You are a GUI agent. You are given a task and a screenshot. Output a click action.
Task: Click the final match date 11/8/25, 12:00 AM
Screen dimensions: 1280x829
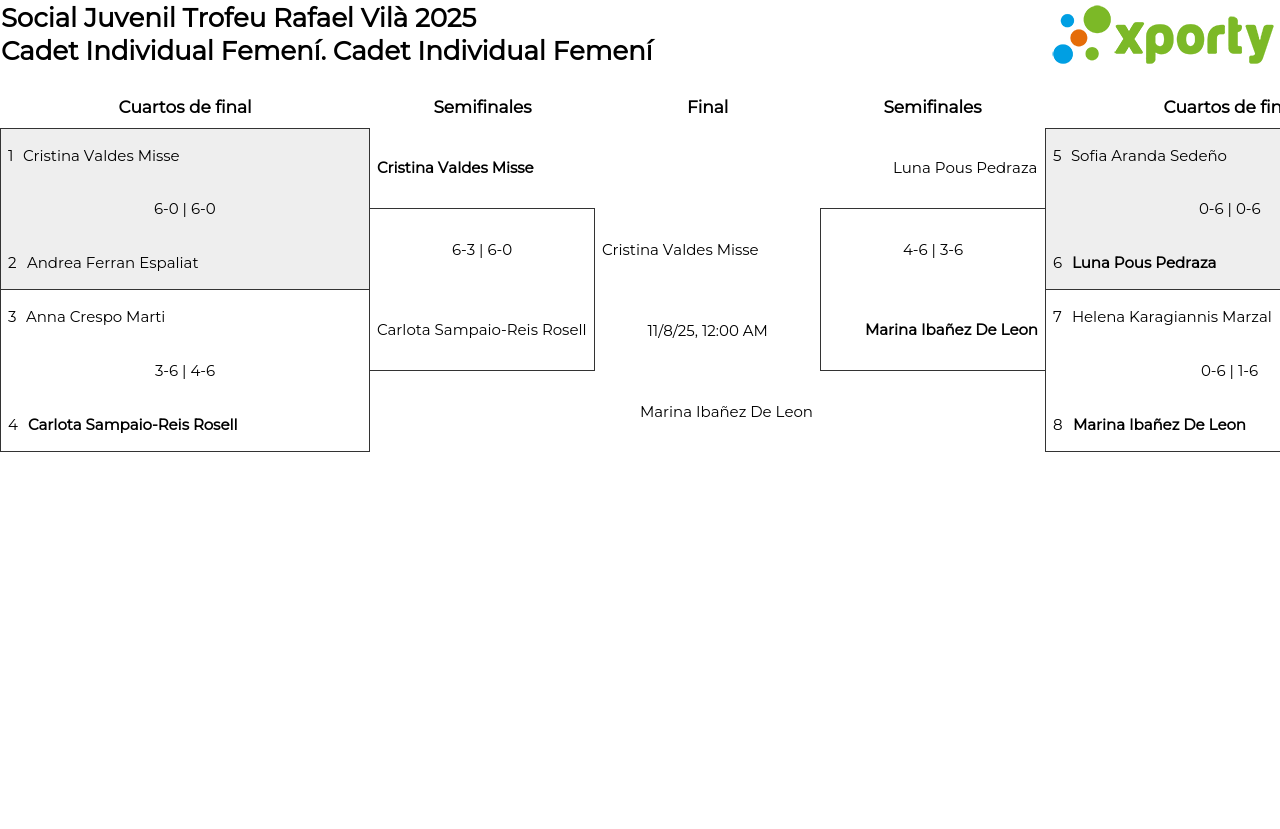(x=707, y=331)
